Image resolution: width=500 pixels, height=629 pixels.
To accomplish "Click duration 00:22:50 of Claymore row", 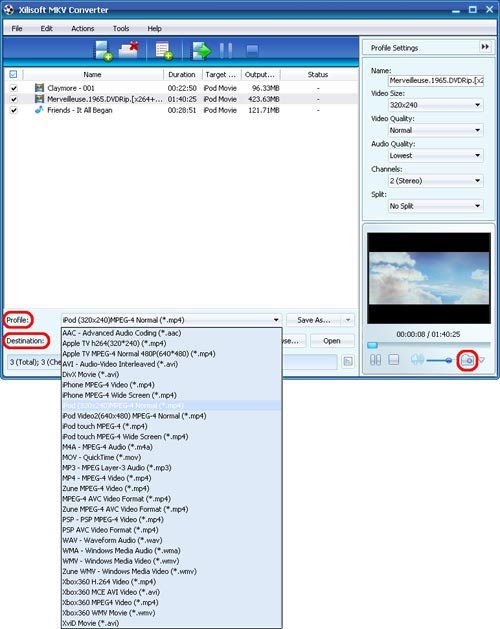I will (182, 88).
